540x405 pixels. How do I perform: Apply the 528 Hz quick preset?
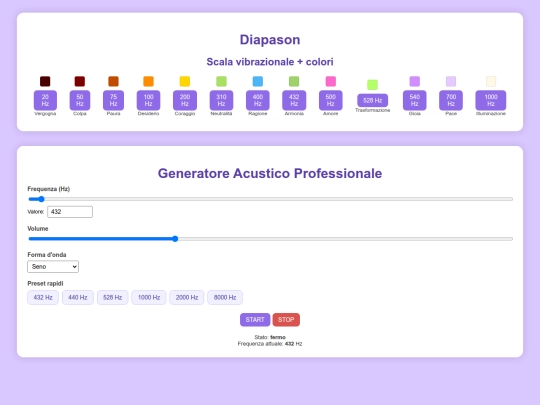point(113,298)
